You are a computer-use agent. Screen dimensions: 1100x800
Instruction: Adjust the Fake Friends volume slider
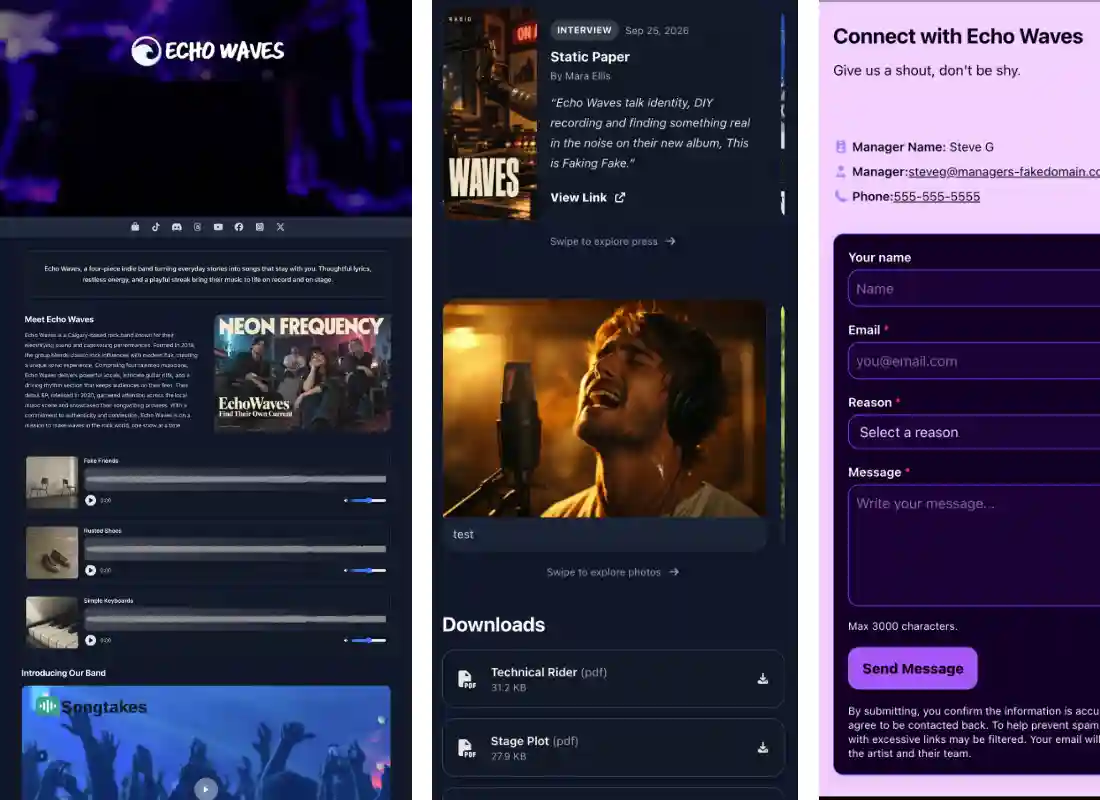pyautogui.click(x=365, y=500)
